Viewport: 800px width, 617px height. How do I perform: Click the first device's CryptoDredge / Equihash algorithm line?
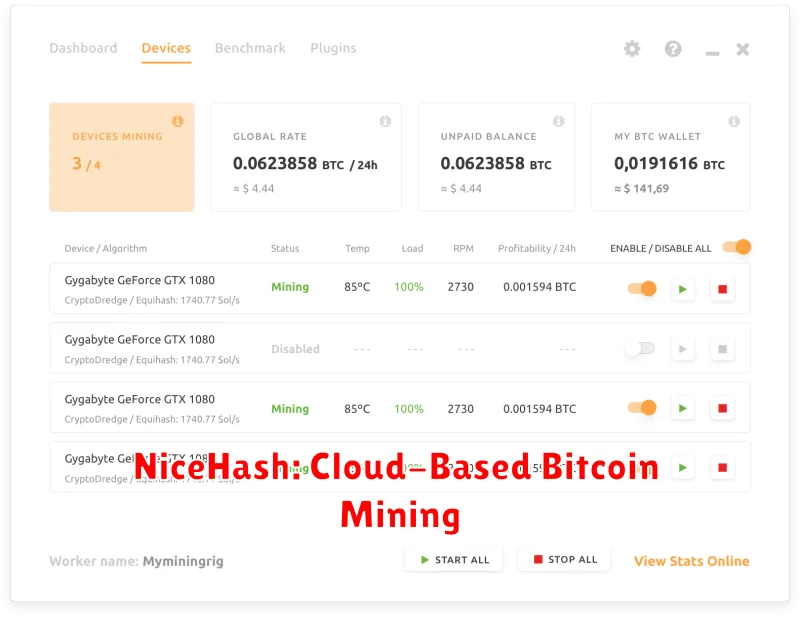pyautogui.click(x=152, y=300)
